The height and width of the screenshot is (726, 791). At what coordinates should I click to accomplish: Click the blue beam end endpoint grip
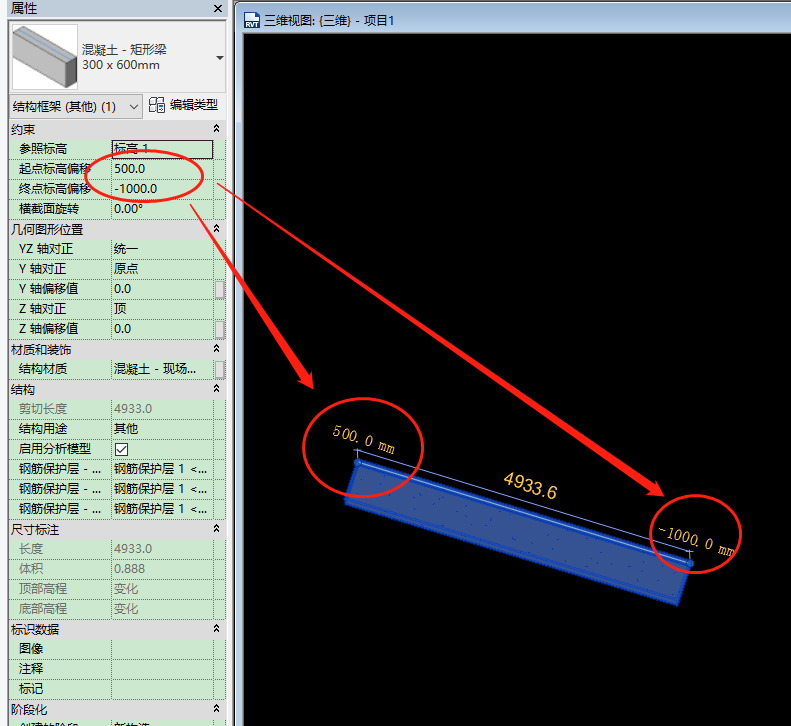[x=690, y=564]
